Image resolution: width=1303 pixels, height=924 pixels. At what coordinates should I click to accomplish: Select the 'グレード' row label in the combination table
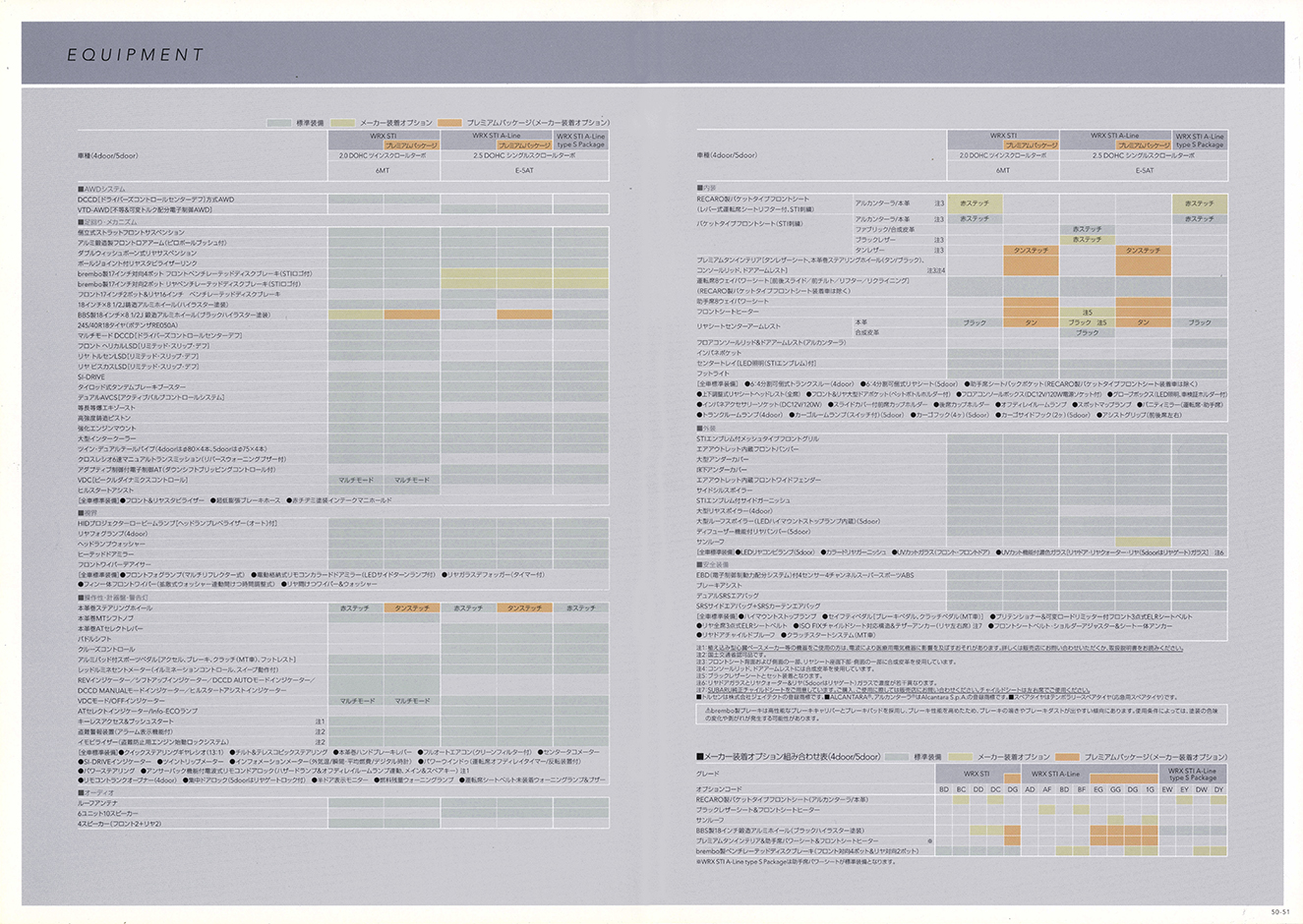point(707,774)
